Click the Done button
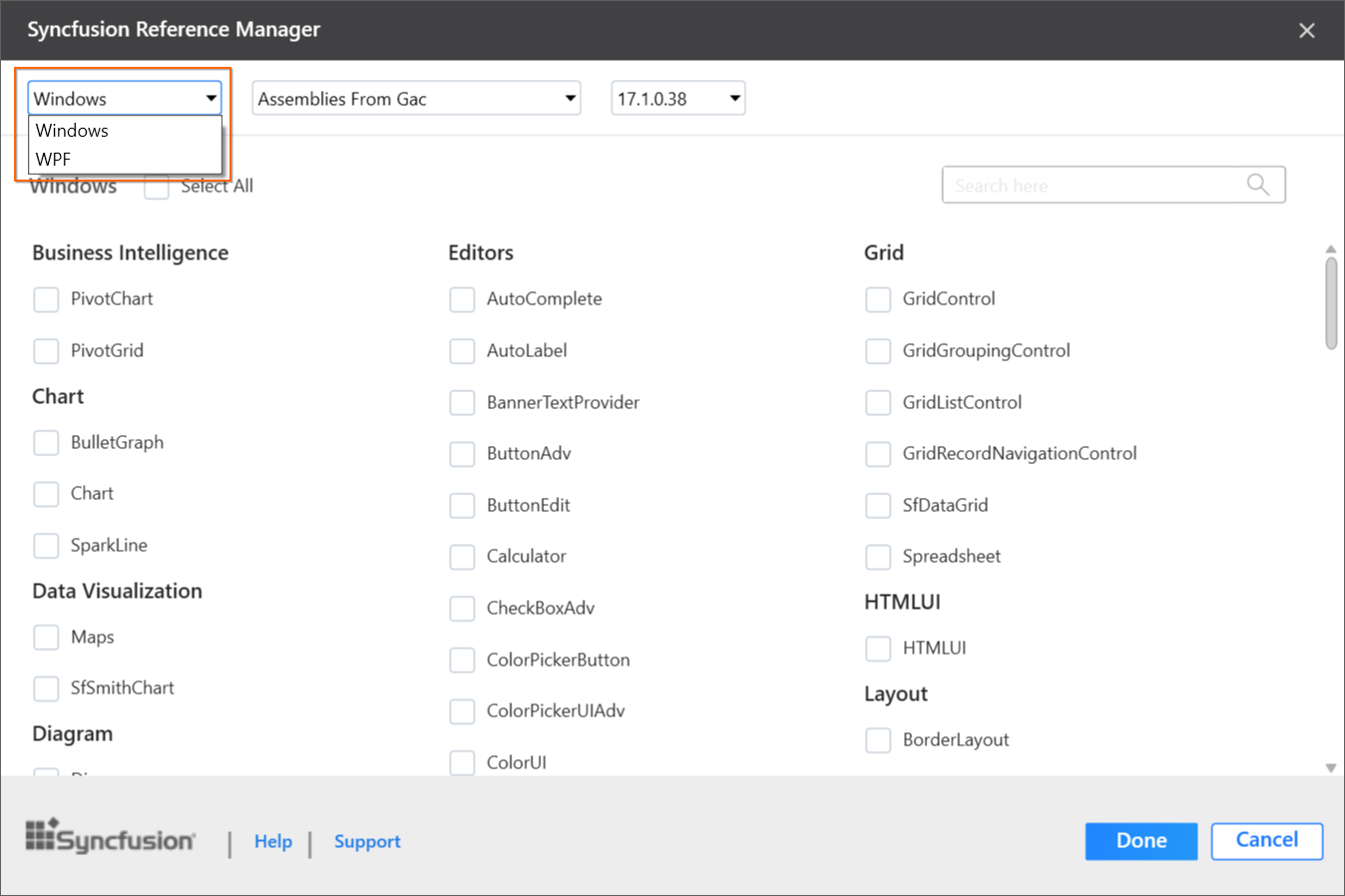This screenshot has width=1345, height=896. [x=1141, y=841]
